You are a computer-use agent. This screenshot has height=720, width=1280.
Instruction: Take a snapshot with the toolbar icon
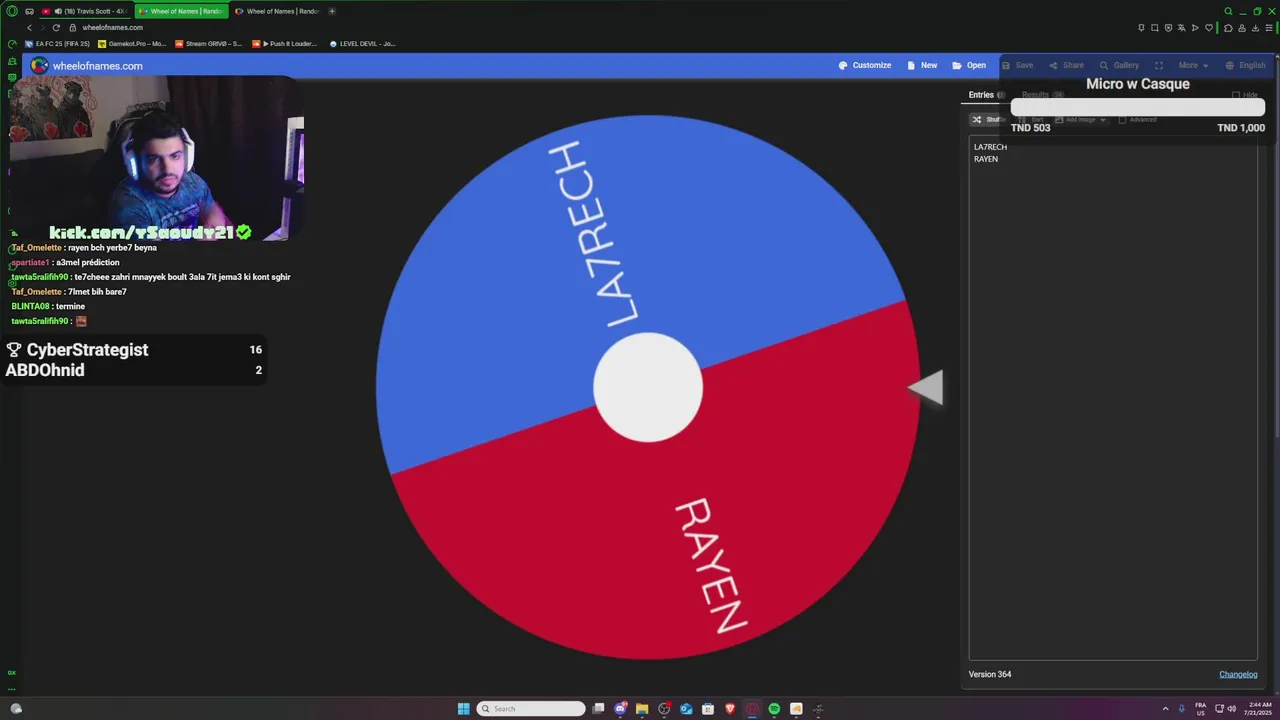[1154, 27]
